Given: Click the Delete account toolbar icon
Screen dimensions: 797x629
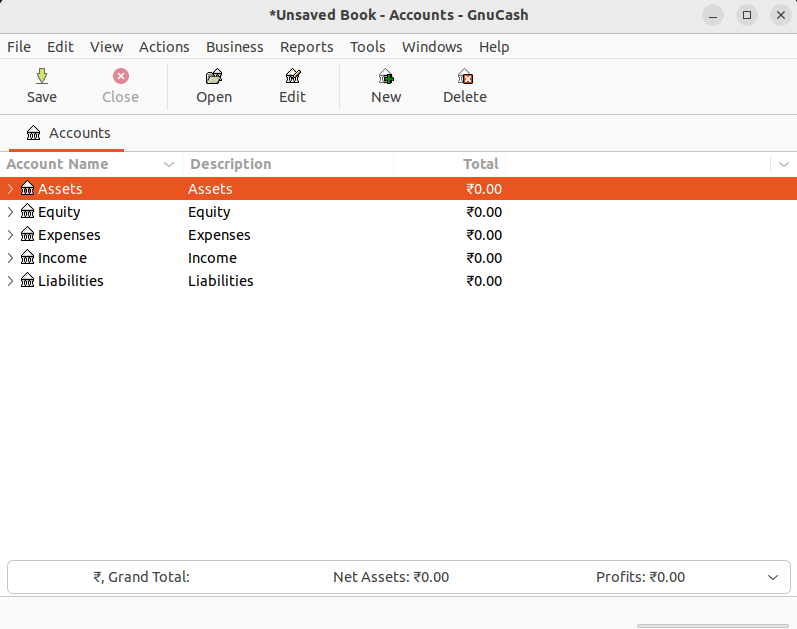Looking at the screenshot, I should pos(465,76).
